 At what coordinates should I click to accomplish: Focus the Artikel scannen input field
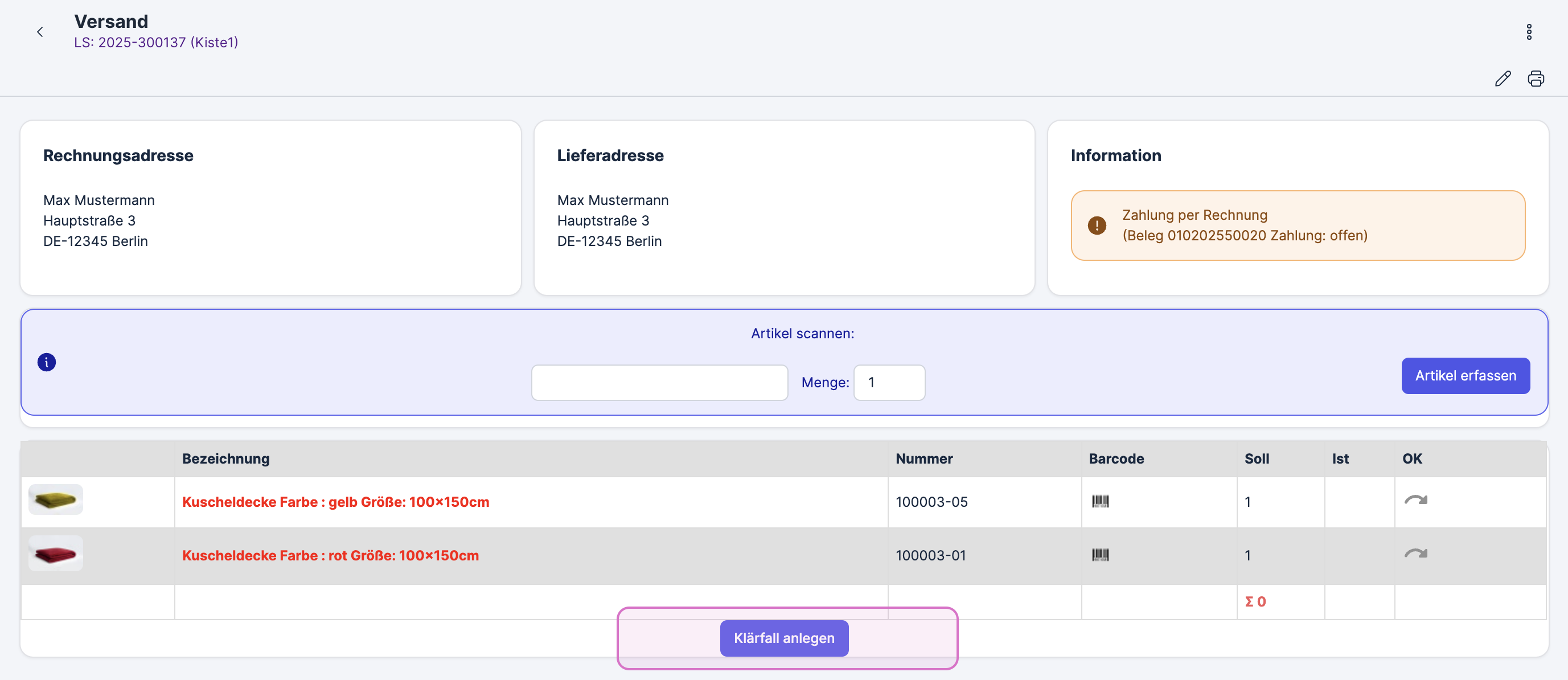click(x=659, y=382)
